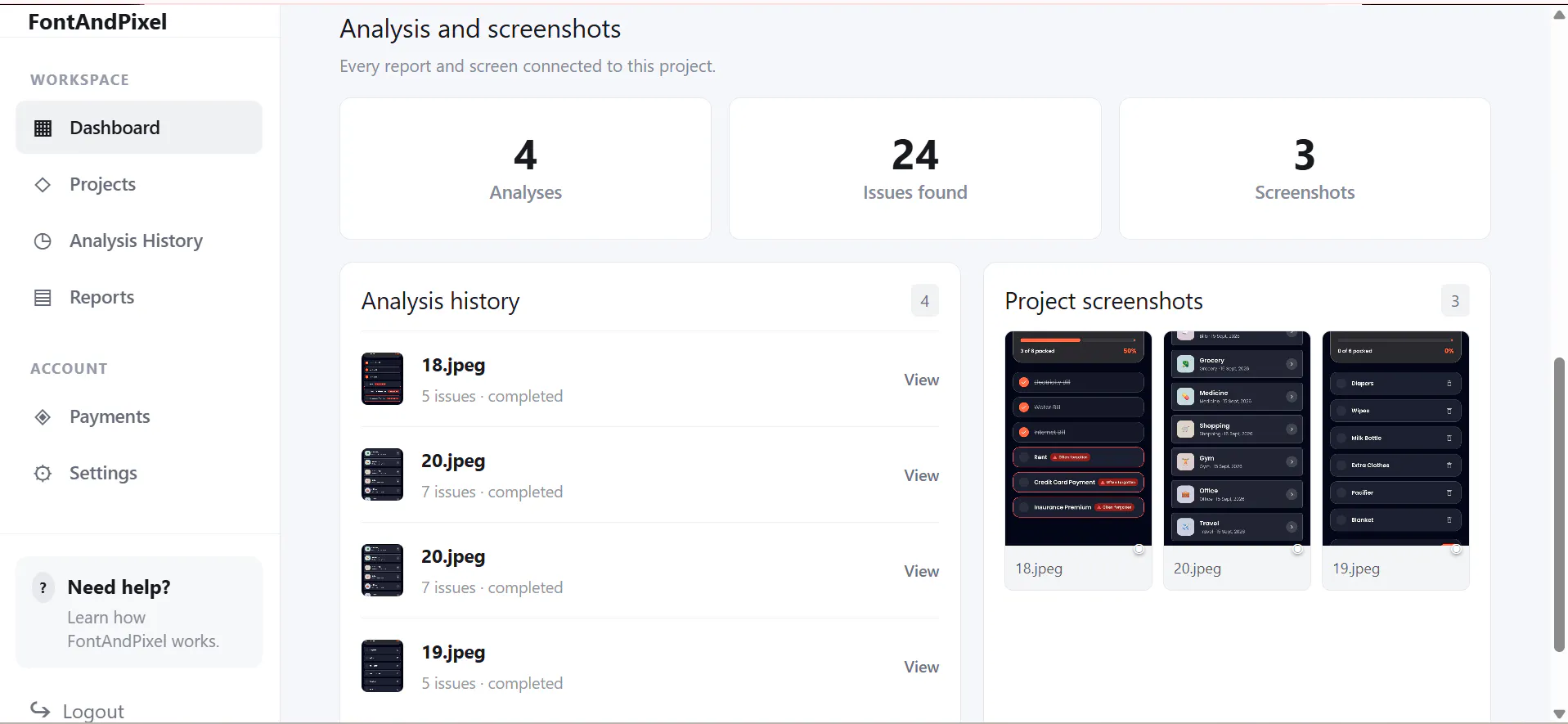Screen dimensions: 1568x724
Task: Click the question mark help icon
Action: pos(43,587)
